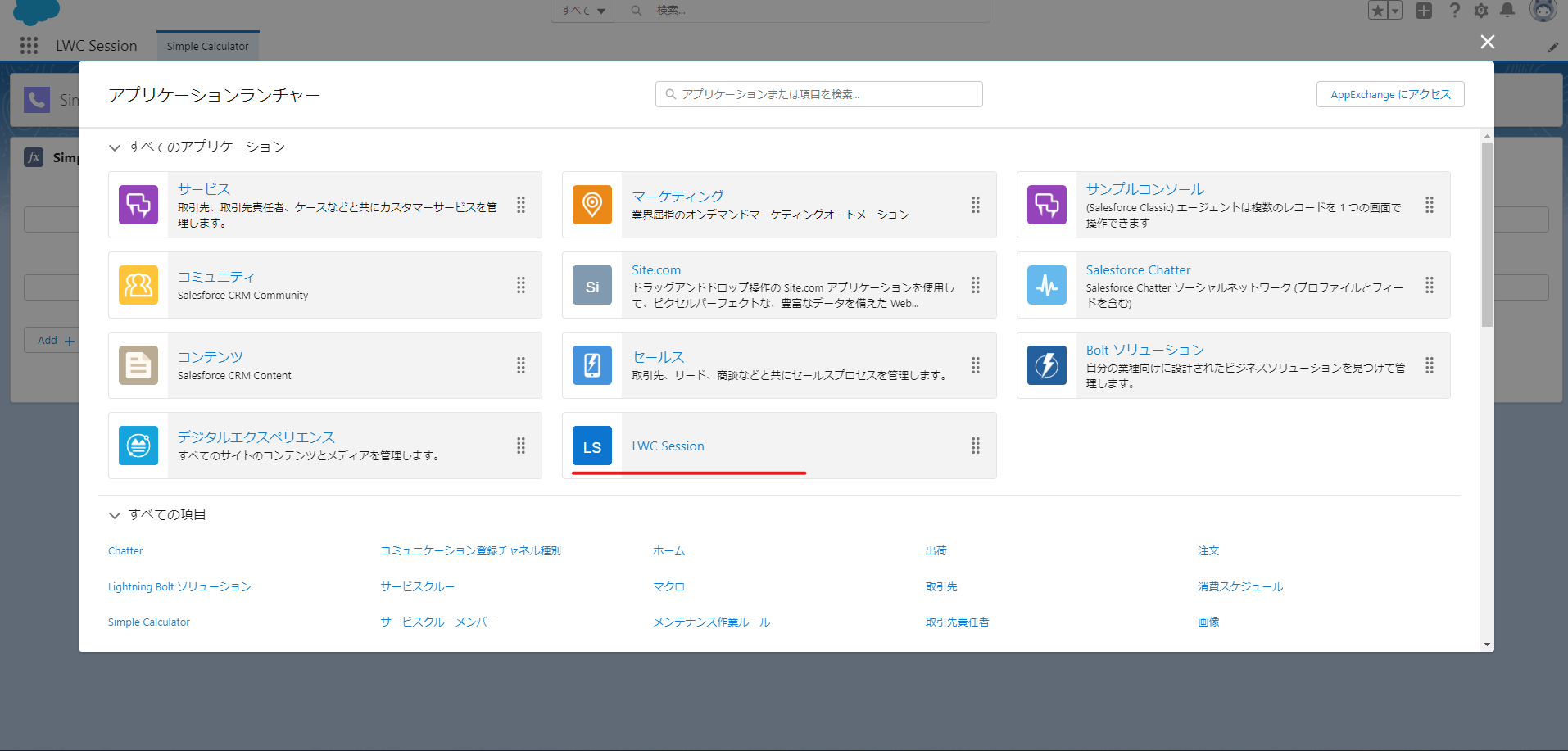Open the Bolt ソリューション app icon

coord(1047,365)
